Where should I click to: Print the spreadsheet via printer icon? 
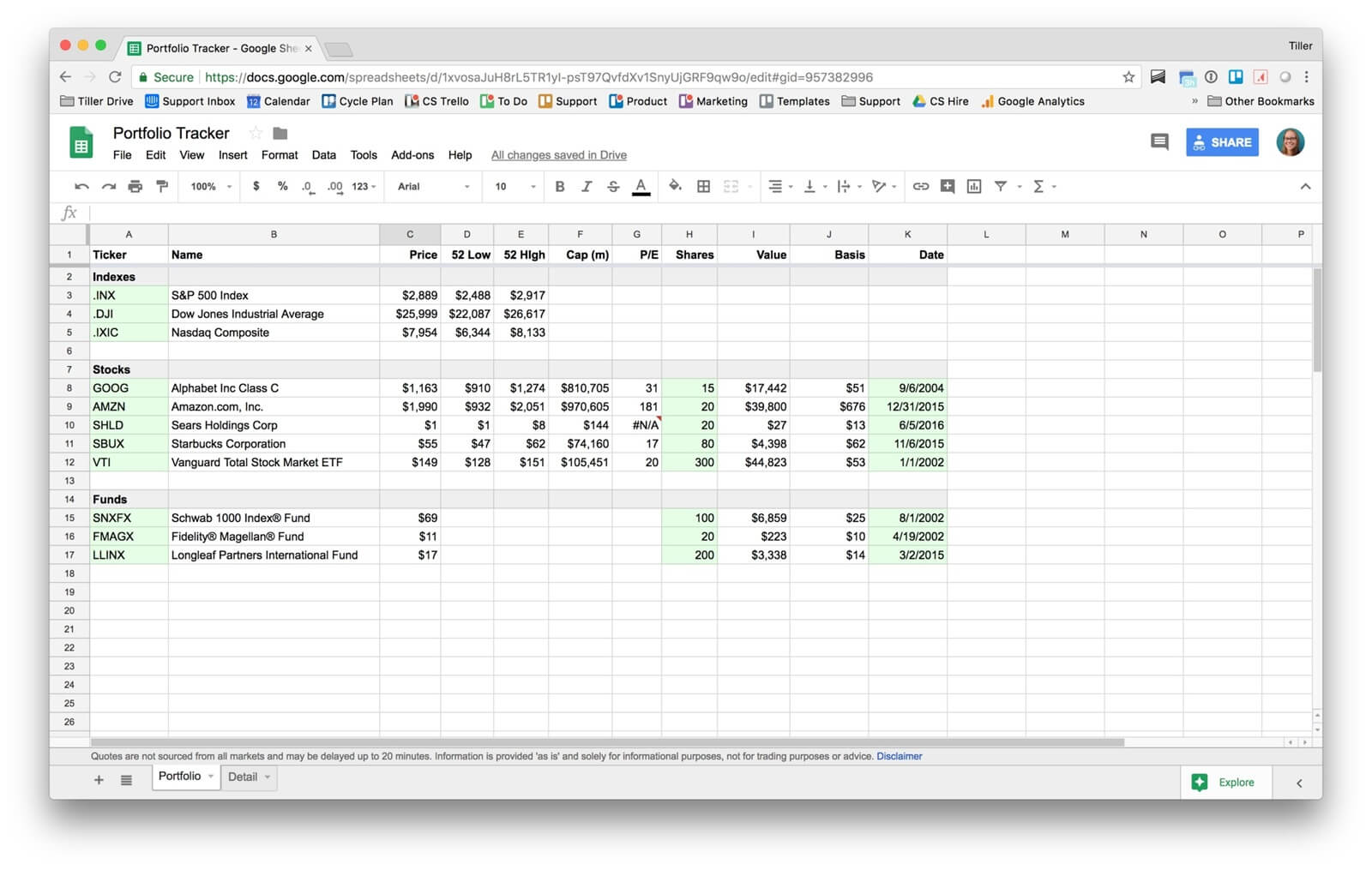135,186
